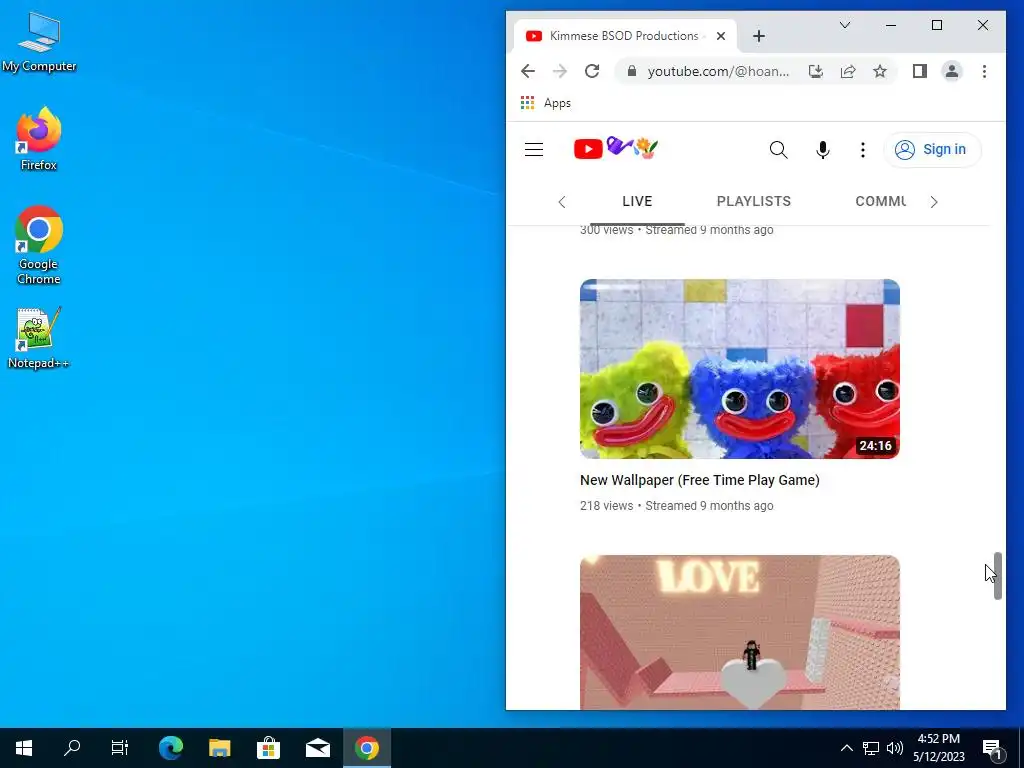Open the notification center icon
Image resolution: width=1024 pixels, height=768 pixels.
point(993,748)
